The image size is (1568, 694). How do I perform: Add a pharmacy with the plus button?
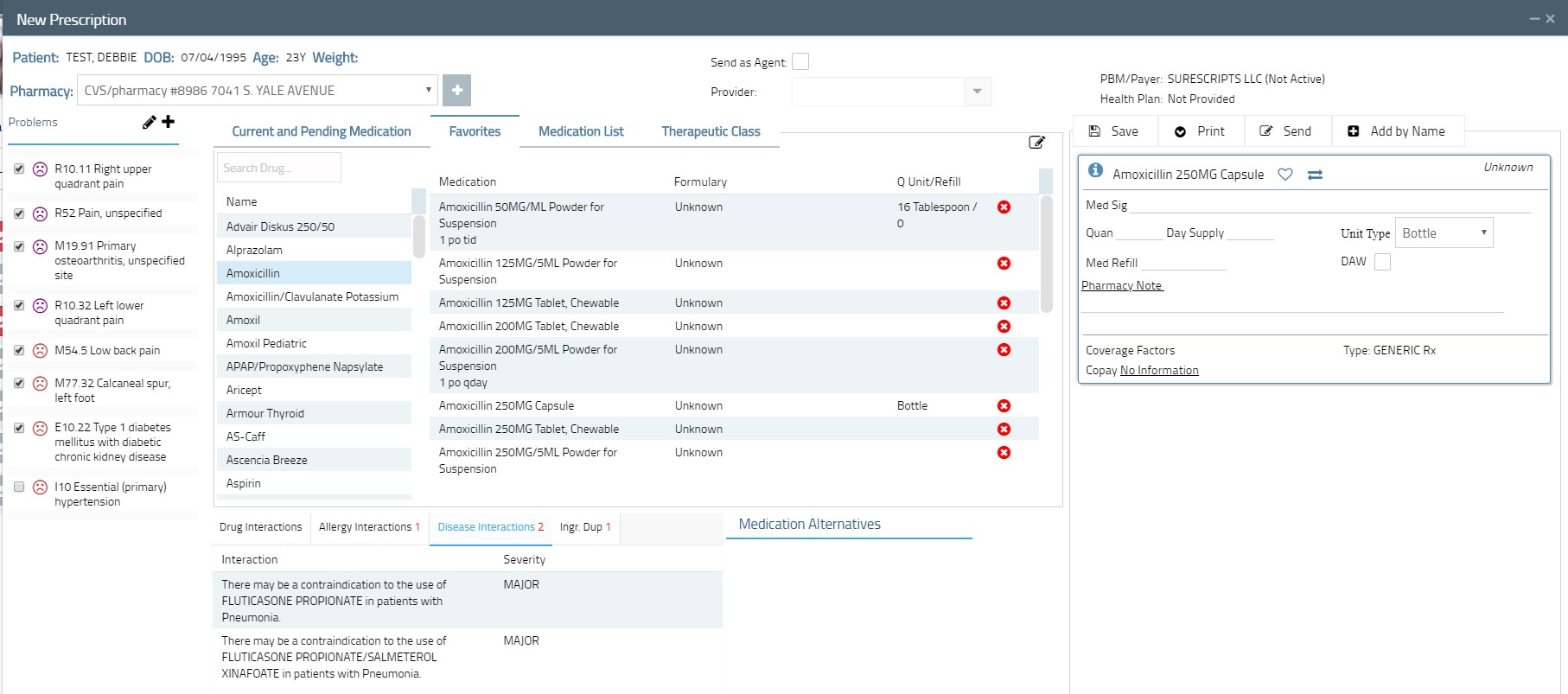pyautogui.click(x=456, y=90)
